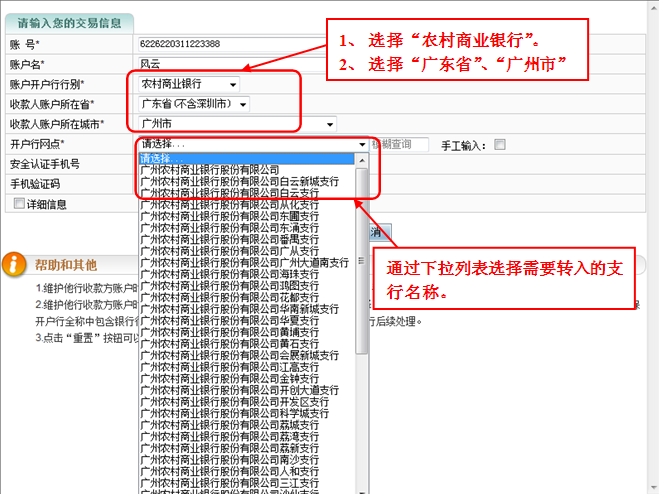Click the info icon beside 帮助和其他

click(13, 264)
